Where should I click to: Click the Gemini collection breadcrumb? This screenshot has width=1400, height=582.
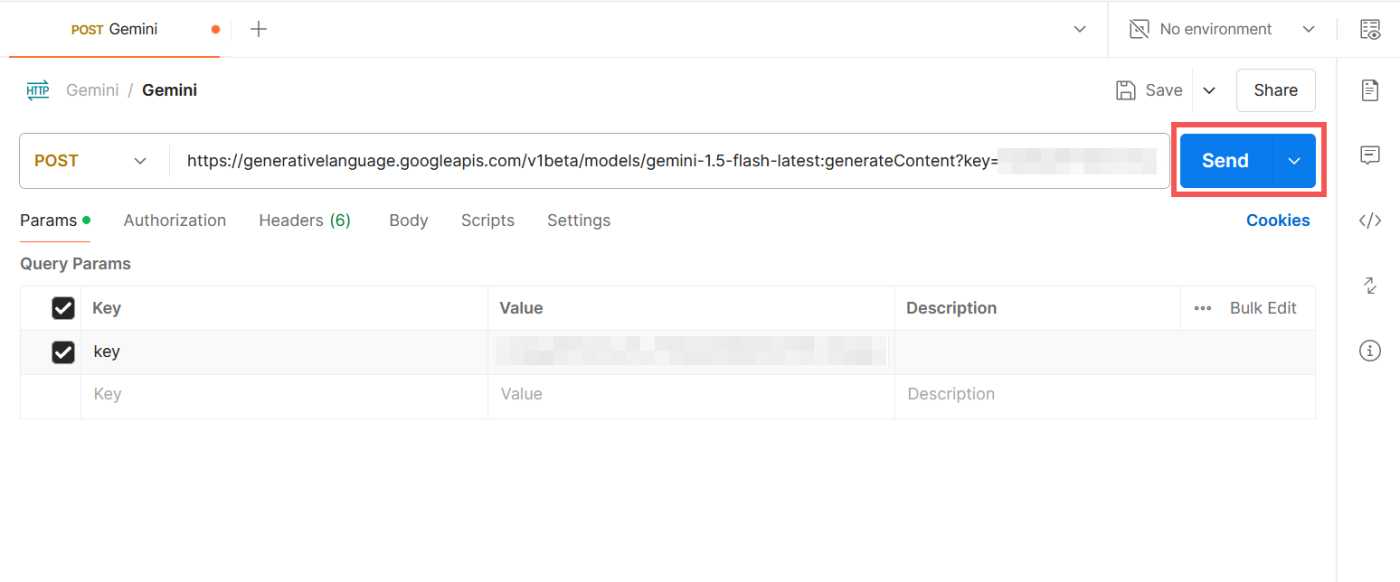click(x=93, y=90)
